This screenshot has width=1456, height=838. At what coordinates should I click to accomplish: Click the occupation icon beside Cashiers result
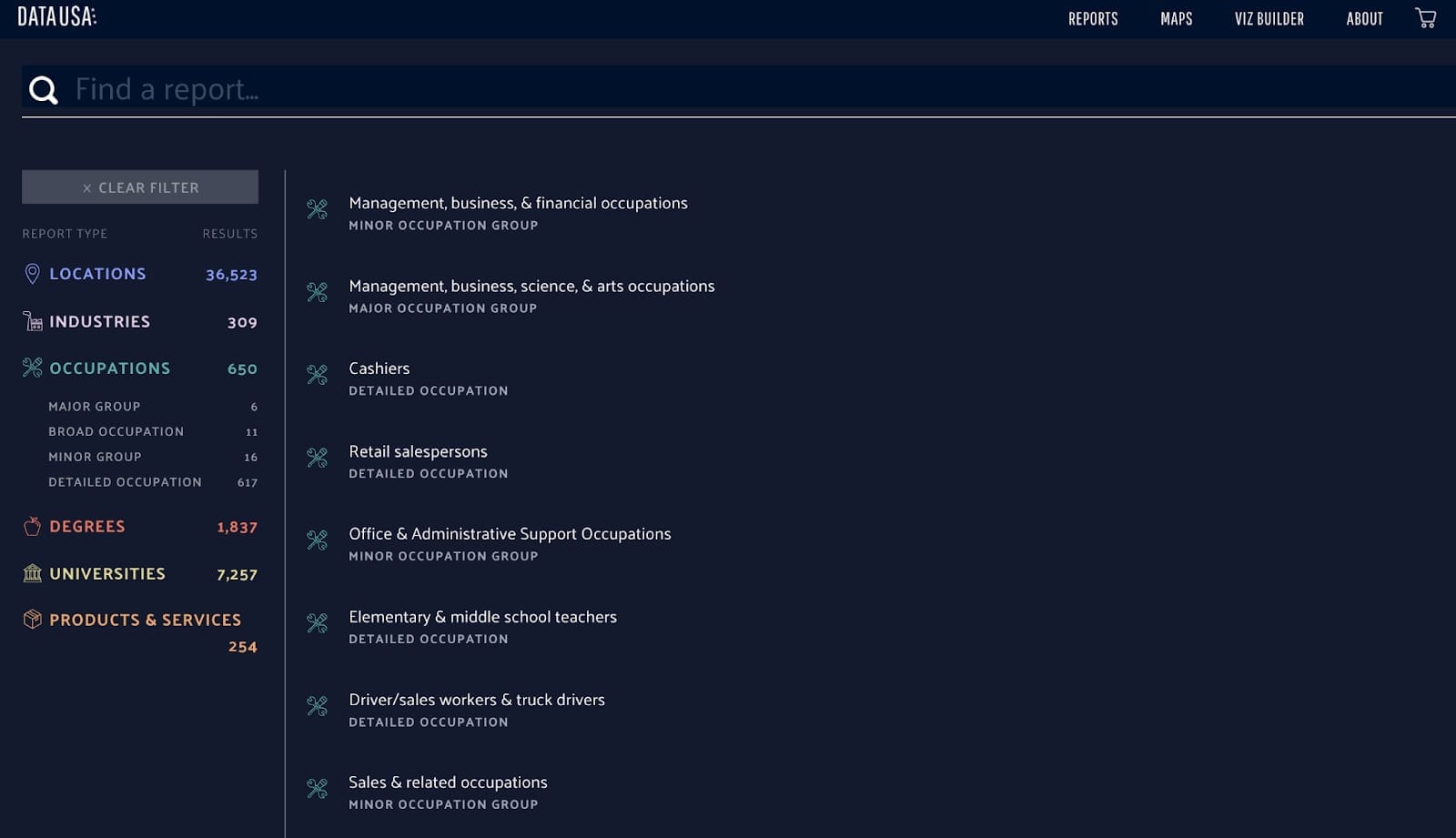coord(317,374)
